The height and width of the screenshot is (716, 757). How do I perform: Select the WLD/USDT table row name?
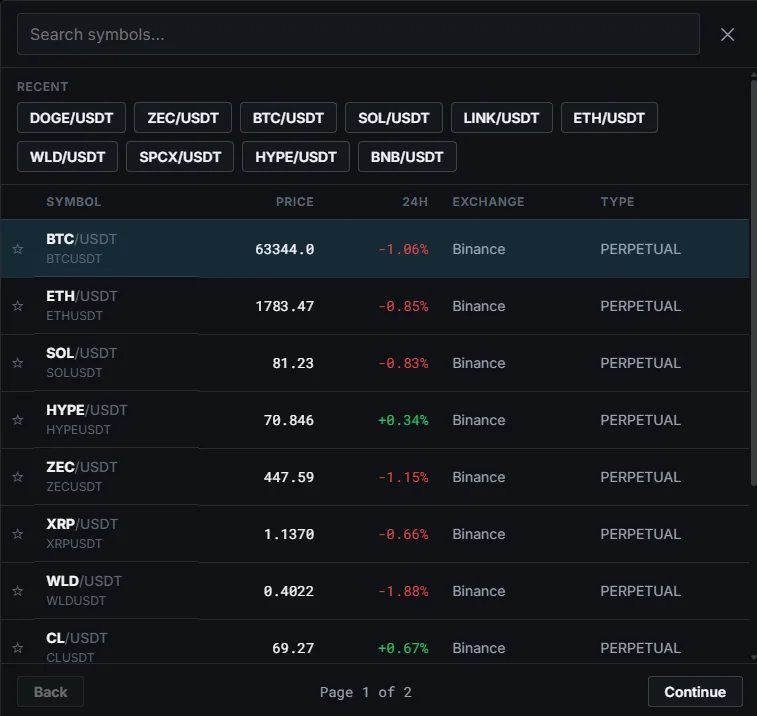click(x=84, y=581)
